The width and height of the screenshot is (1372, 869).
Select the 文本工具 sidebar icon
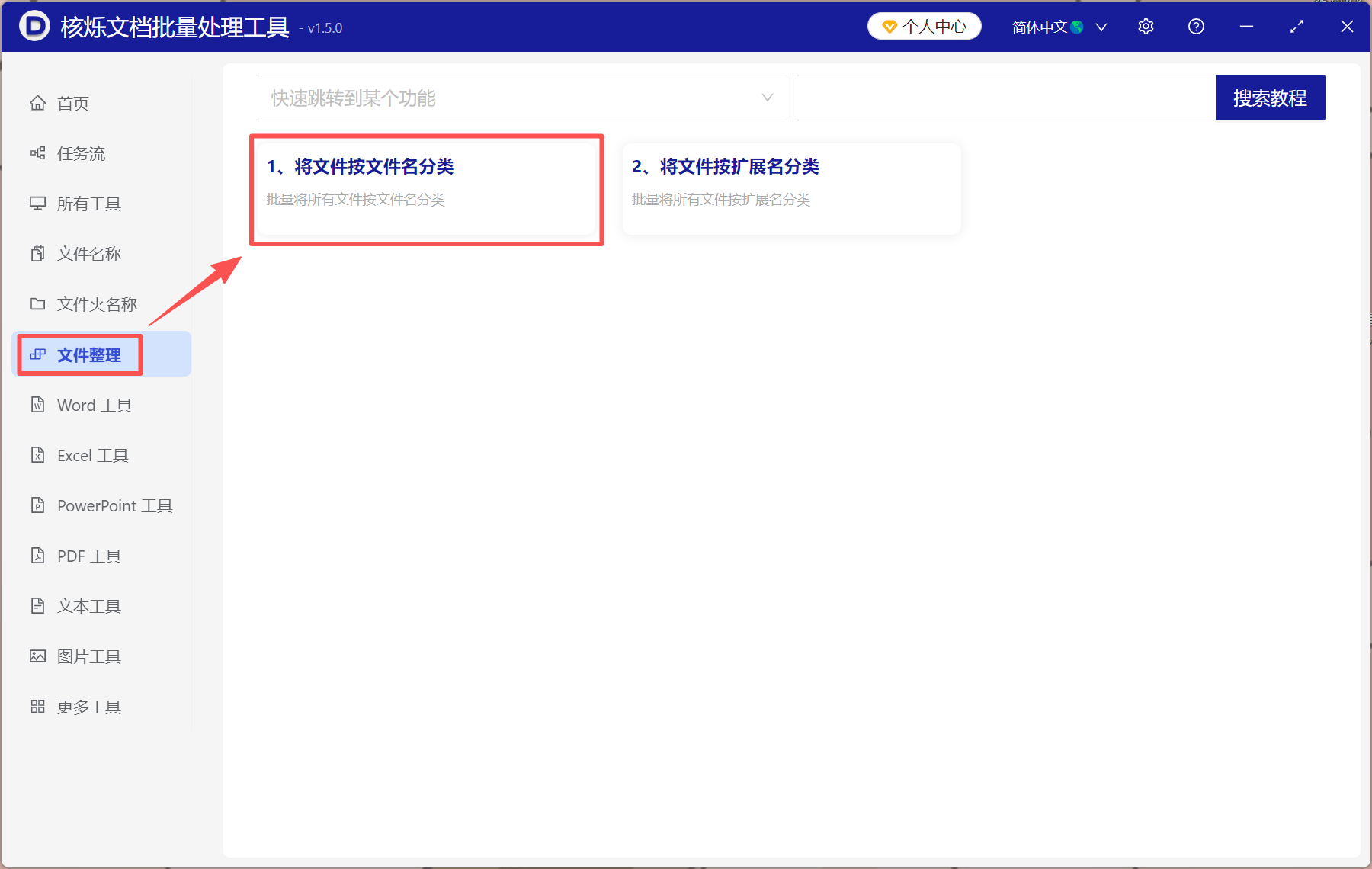tap(38, 605)
